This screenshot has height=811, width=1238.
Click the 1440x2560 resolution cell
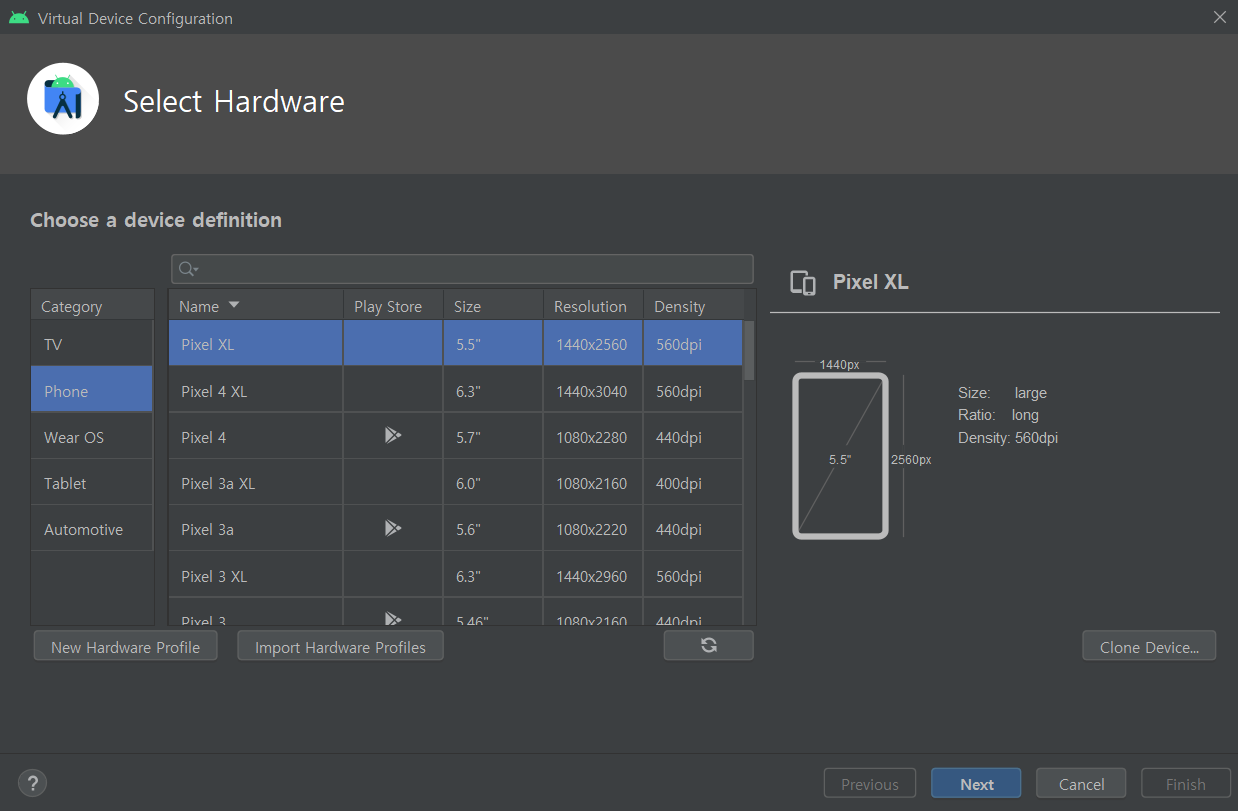(593, 344)
